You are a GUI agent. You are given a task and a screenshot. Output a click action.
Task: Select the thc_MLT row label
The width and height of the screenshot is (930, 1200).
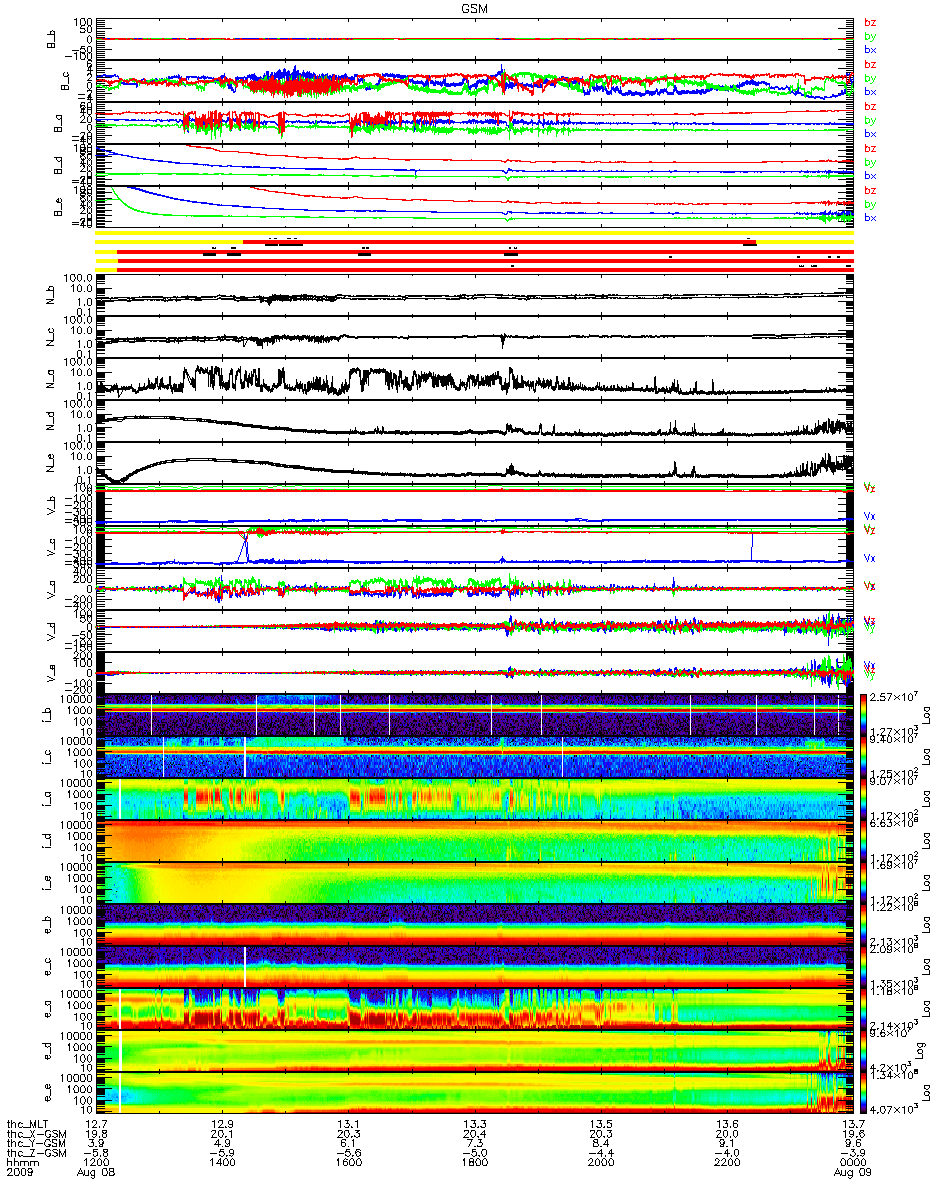click(x=28, y=1125)
